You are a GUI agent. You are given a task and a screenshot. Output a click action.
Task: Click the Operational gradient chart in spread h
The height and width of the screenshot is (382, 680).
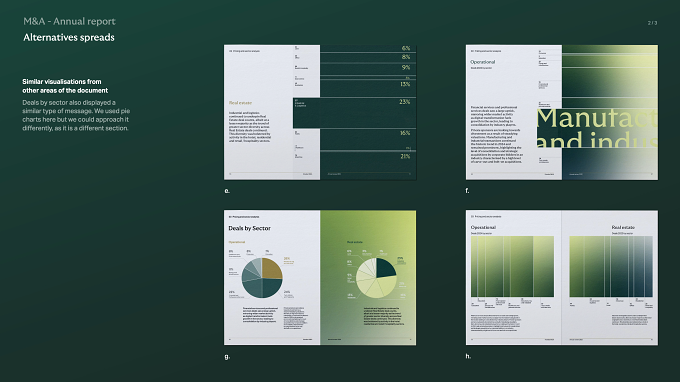point(512,267)
